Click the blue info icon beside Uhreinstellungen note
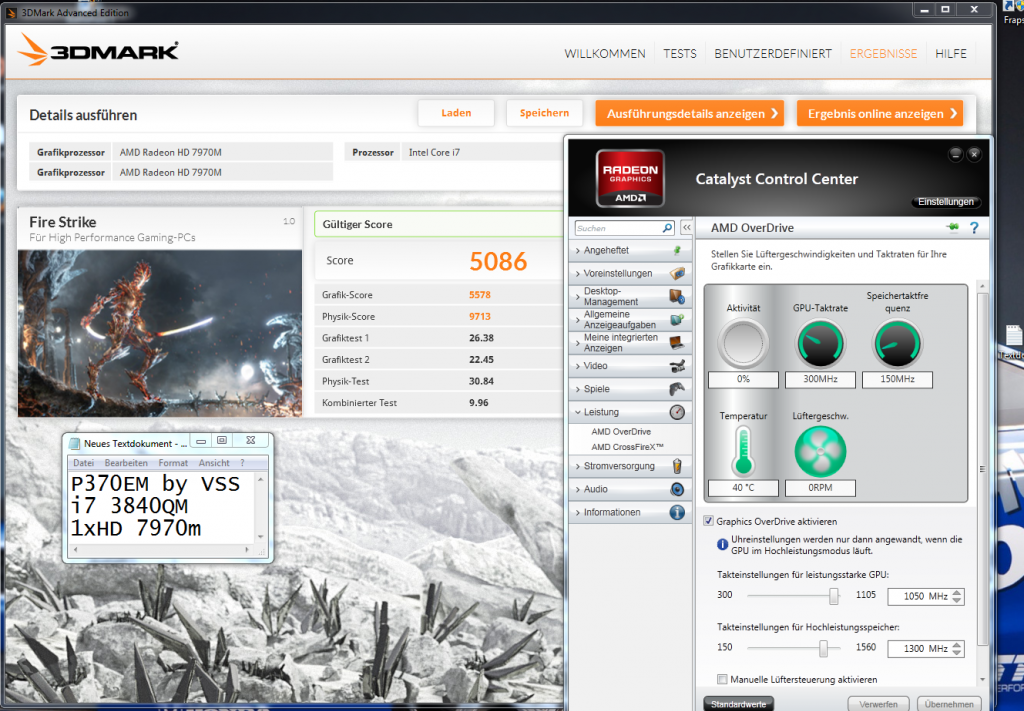 (x=722, y=544)
